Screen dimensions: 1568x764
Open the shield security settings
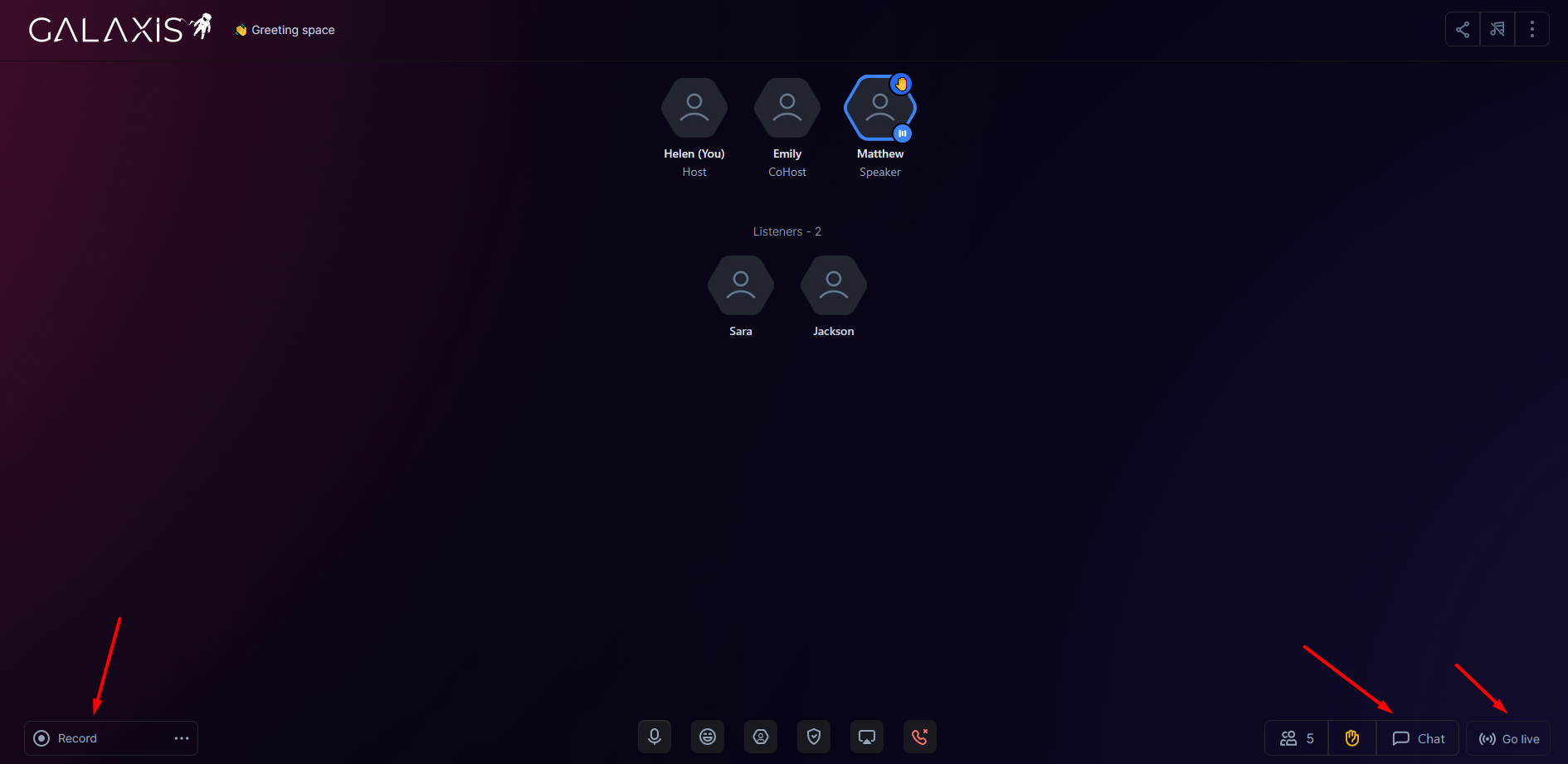pyautogui.click(x=814, y=737)
